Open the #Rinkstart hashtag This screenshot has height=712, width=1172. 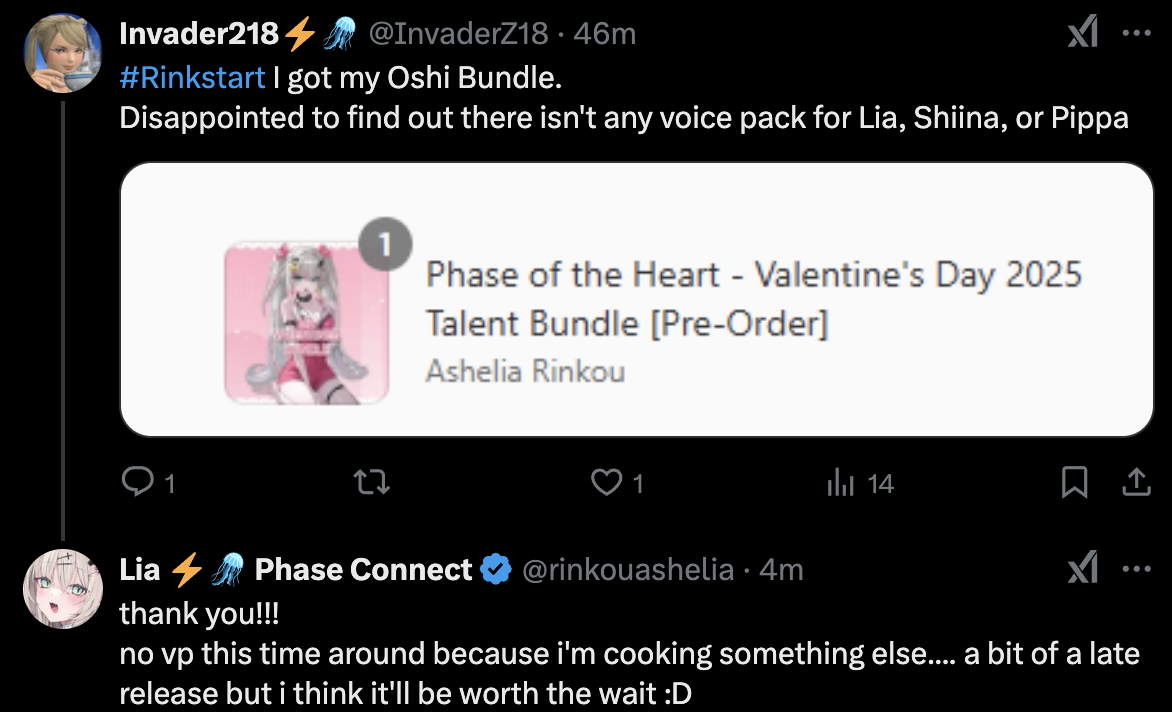pyautogui.click(x=193, y=77)
